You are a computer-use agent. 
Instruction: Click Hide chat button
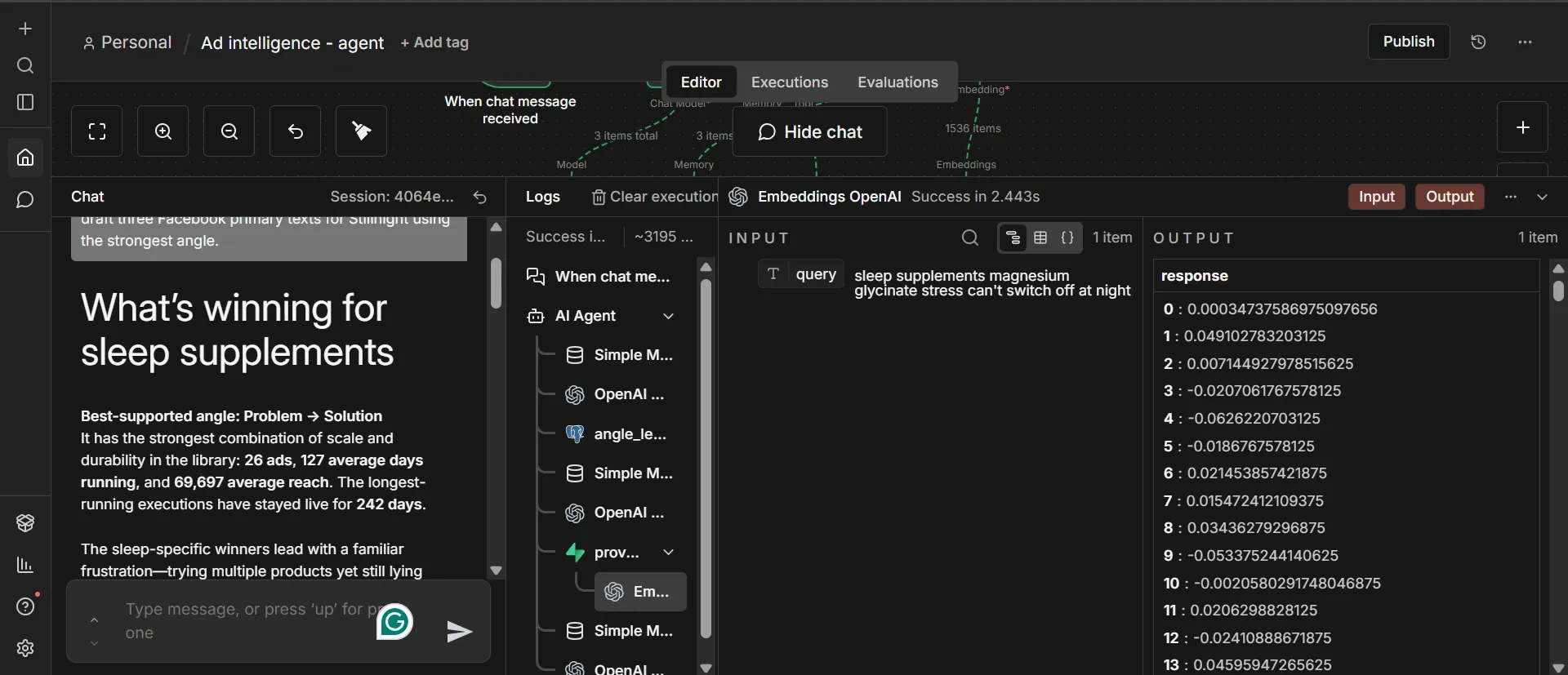tap(810, 132)
